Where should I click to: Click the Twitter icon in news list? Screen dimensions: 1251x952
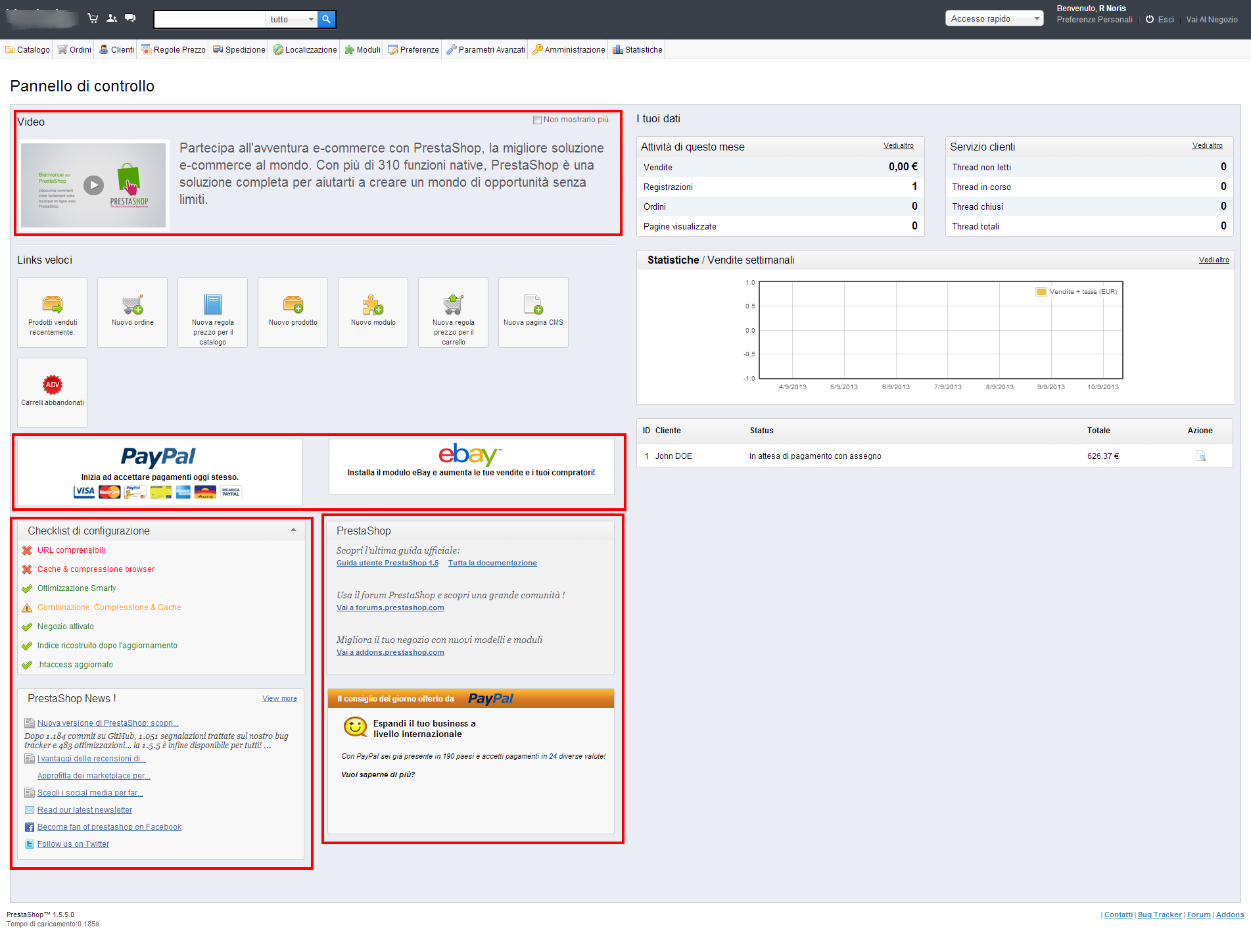pos(30,844)
